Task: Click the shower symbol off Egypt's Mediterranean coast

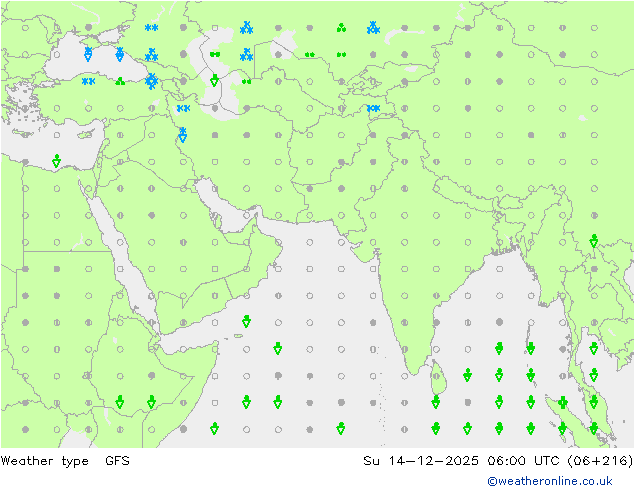Action: click(57, 161)
